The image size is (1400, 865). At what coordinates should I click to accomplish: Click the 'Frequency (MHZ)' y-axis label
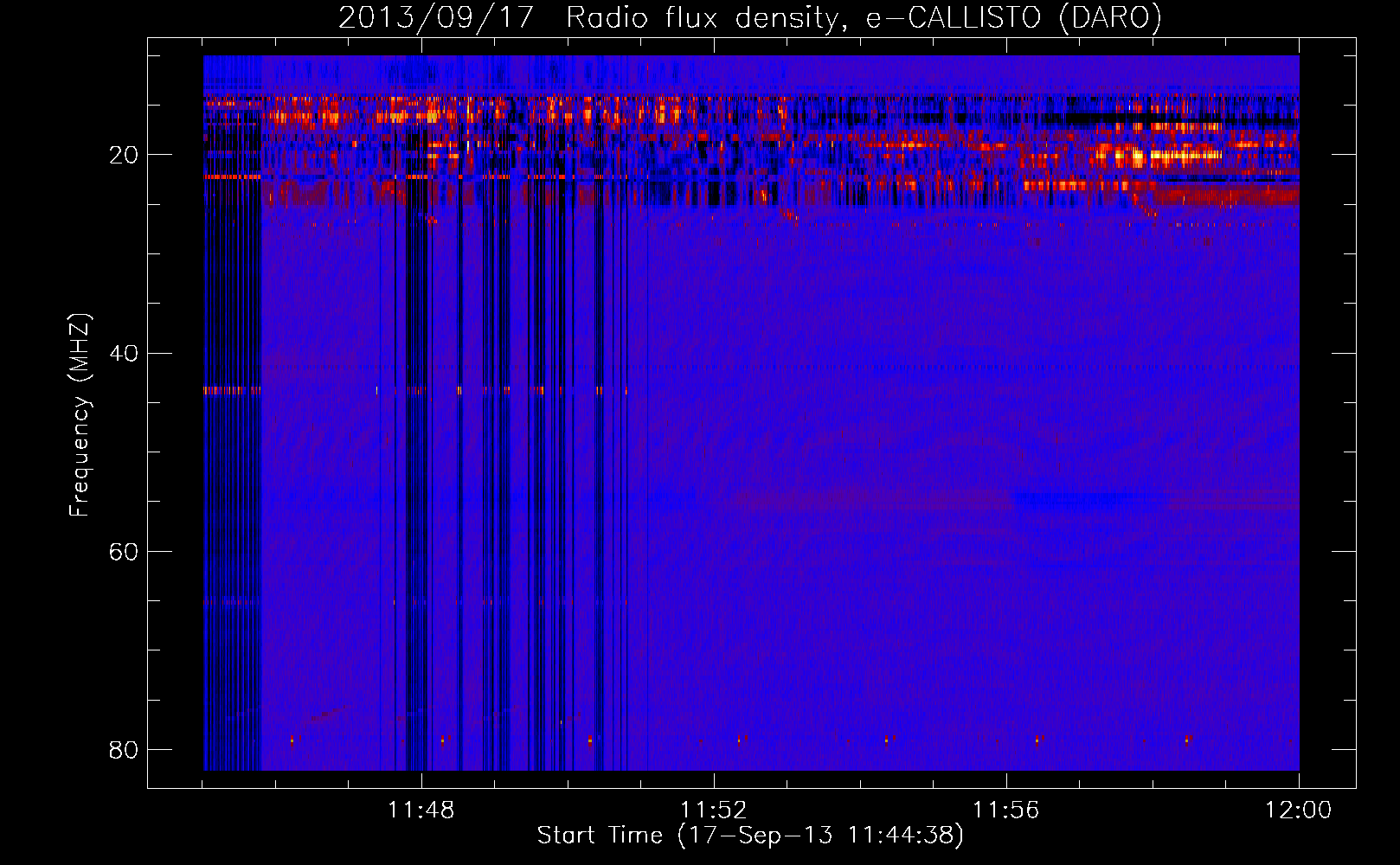80,415
